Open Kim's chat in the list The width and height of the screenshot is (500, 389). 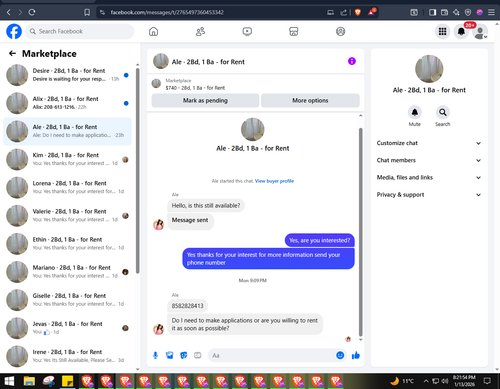pos(67,159)
